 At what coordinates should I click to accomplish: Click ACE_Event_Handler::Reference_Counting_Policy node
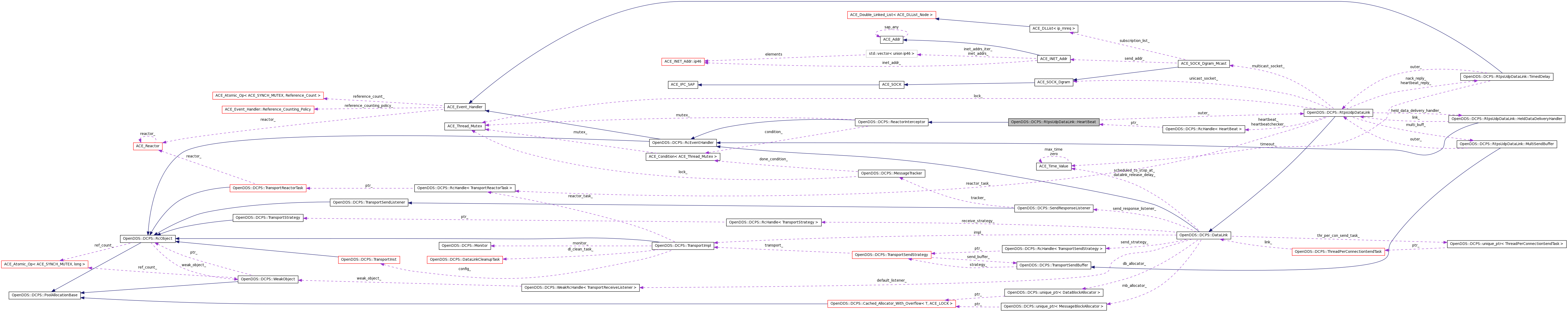[x=268, y=110]
